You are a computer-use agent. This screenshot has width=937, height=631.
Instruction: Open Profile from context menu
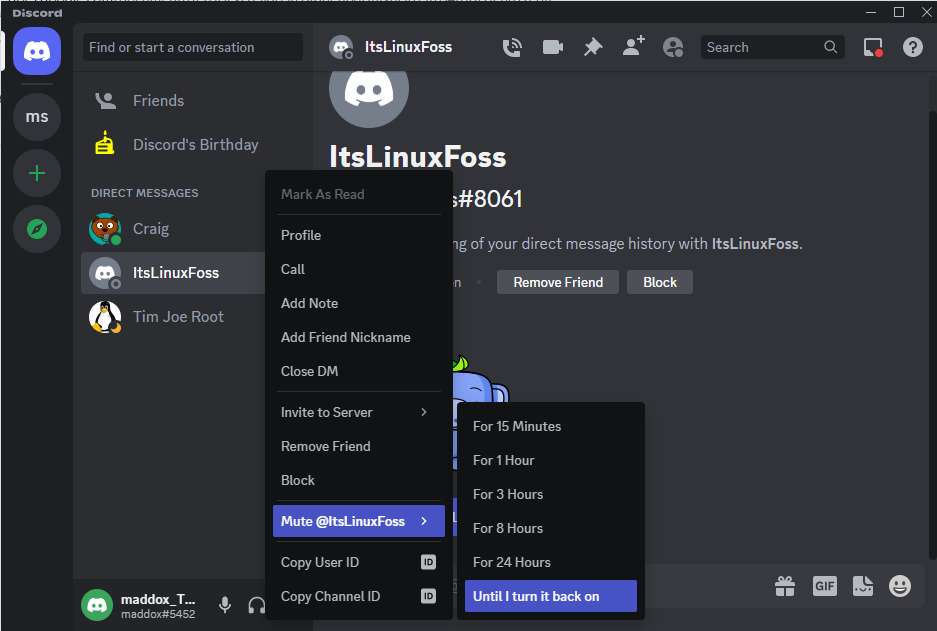pyautogui.click(x=359, y=235)
